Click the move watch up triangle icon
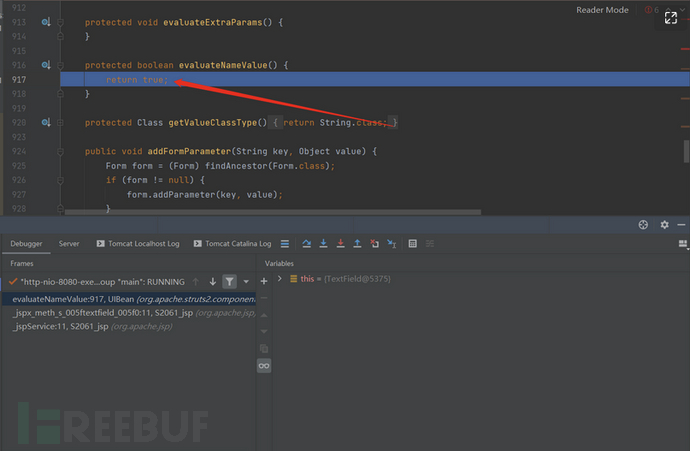The height and width of the screenshot is (451, 690). [x=264, y=315]
